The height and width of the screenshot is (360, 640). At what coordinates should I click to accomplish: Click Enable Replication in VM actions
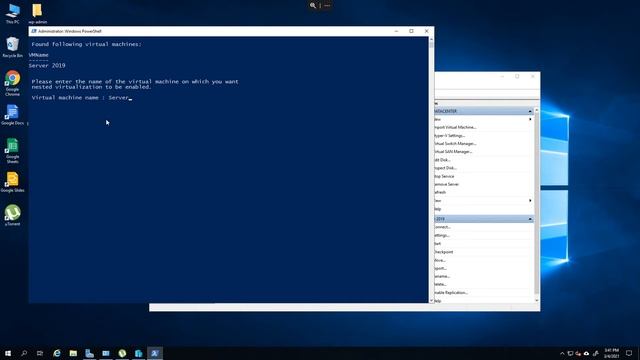coord(451,293)
